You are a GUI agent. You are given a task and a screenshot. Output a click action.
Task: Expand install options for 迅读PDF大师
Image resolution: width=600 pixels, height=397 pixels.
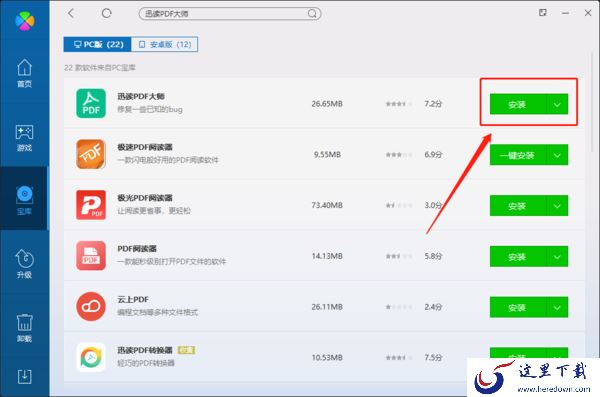point(557,104)
